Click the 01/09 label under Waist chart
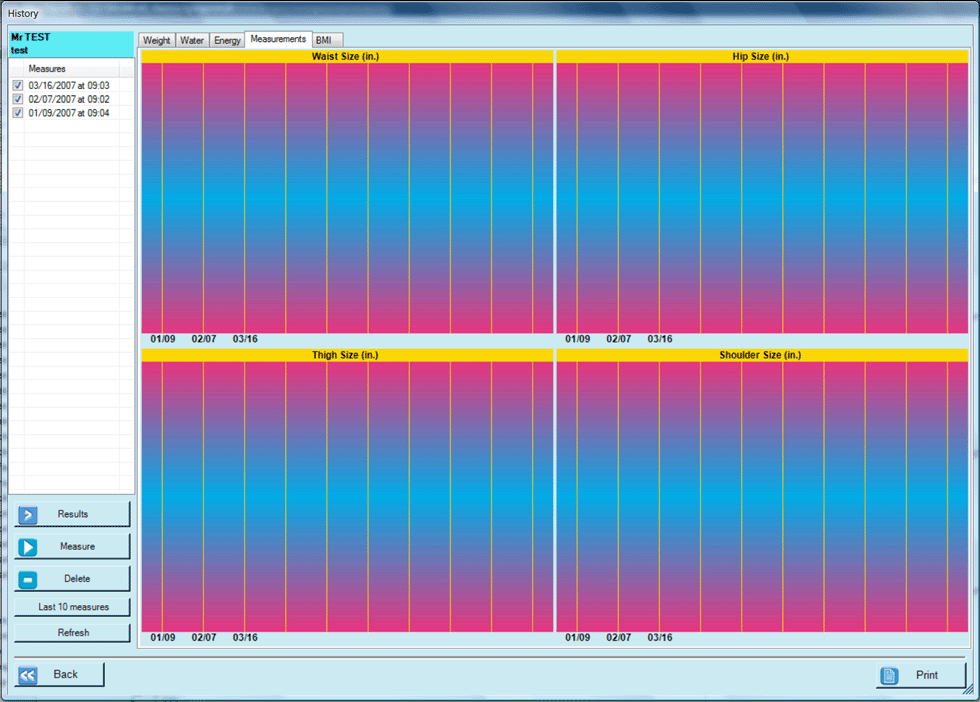Image resolution: width=980 pixels, height=702 pixels. pyautogui.click(x=162, y=339)
